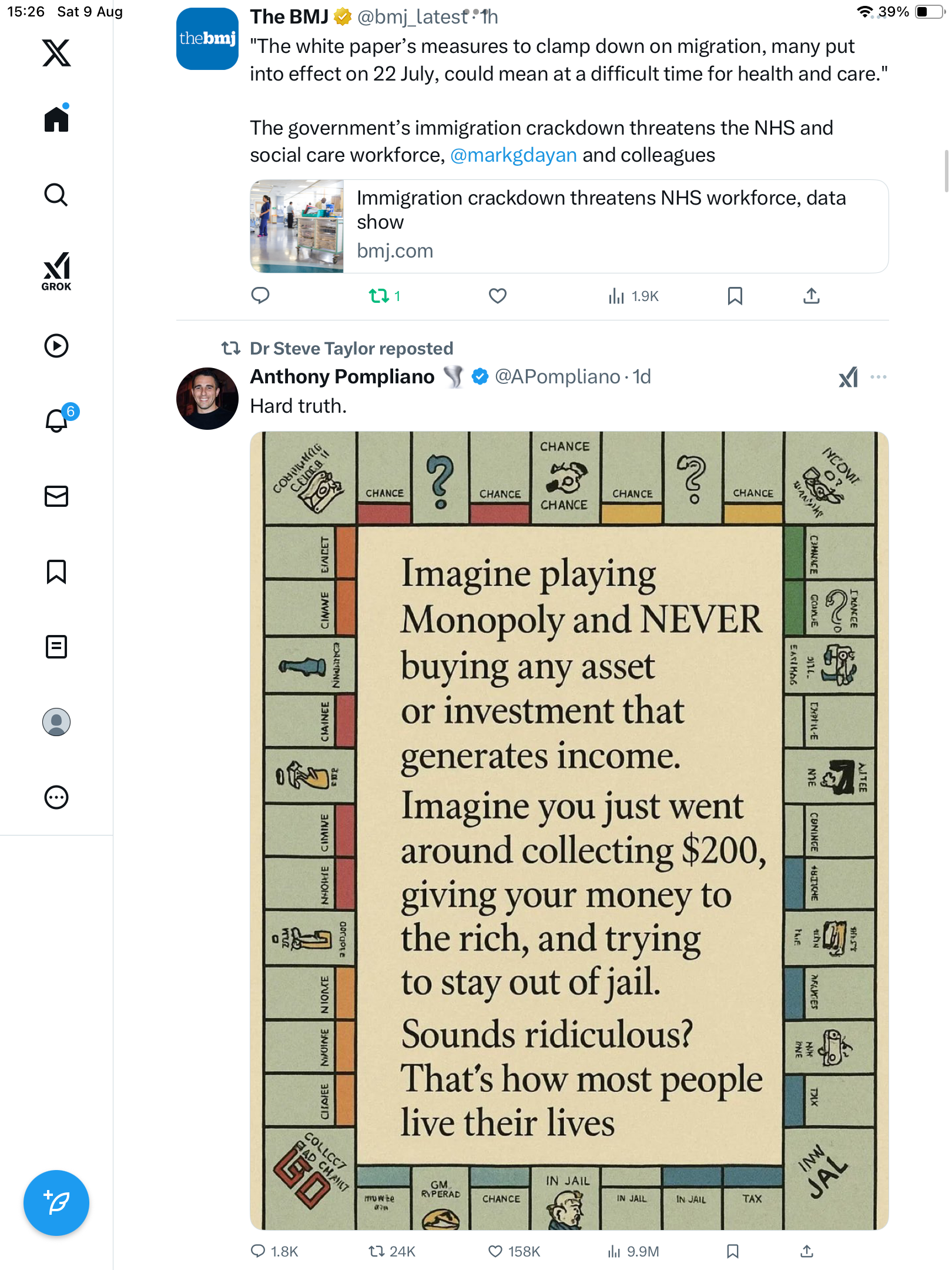
Task: Open share menu for The BMJ post
Action: [x=811, y=296]
